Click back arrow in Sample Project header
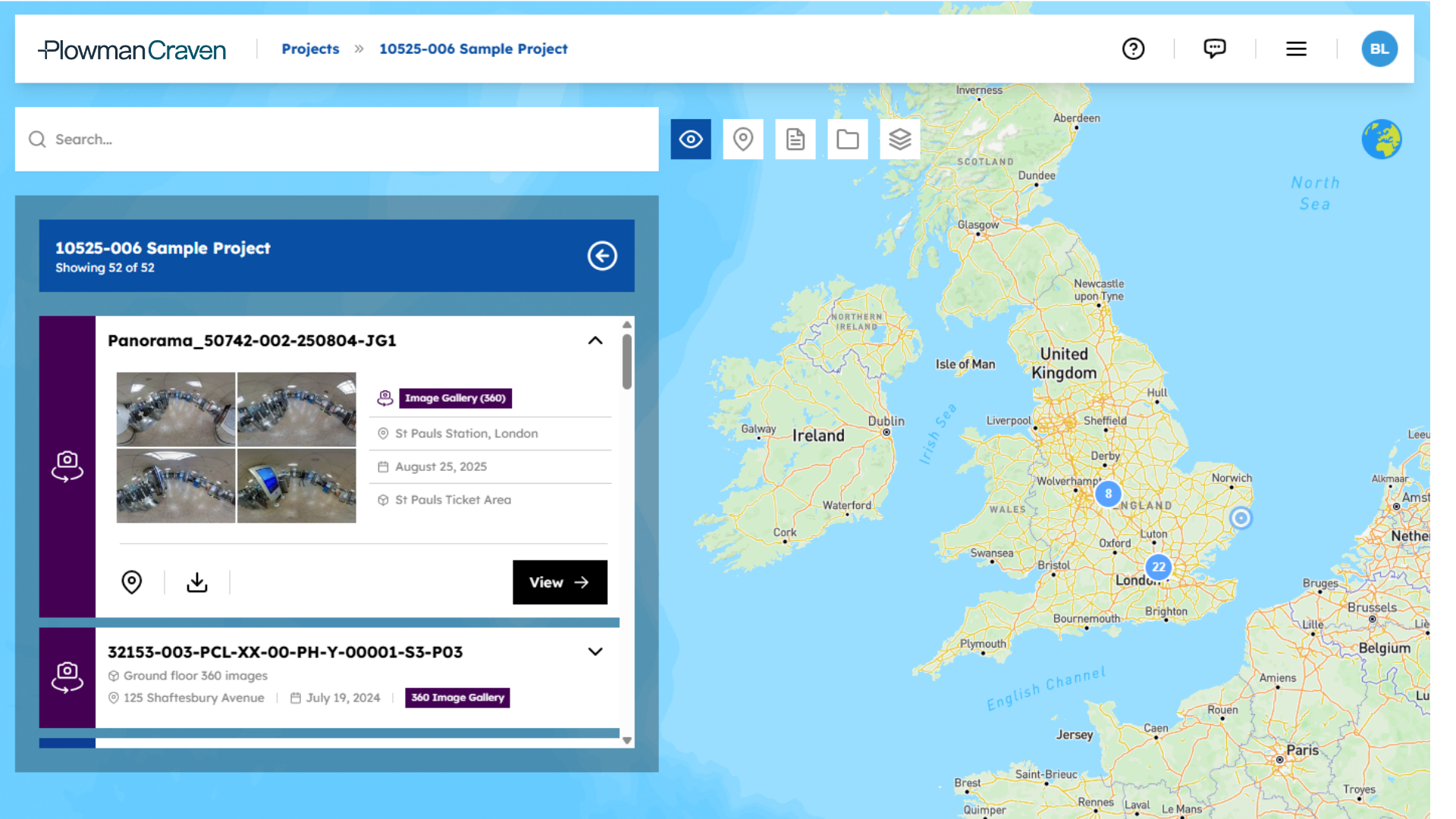Screen dimensions: 1456x819 [602, 256]
